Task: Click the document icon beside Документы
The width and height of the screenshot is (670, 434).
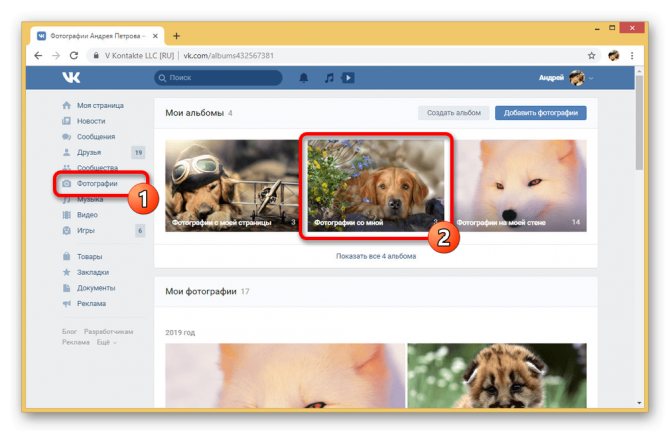Action: [x=66, y=288]
